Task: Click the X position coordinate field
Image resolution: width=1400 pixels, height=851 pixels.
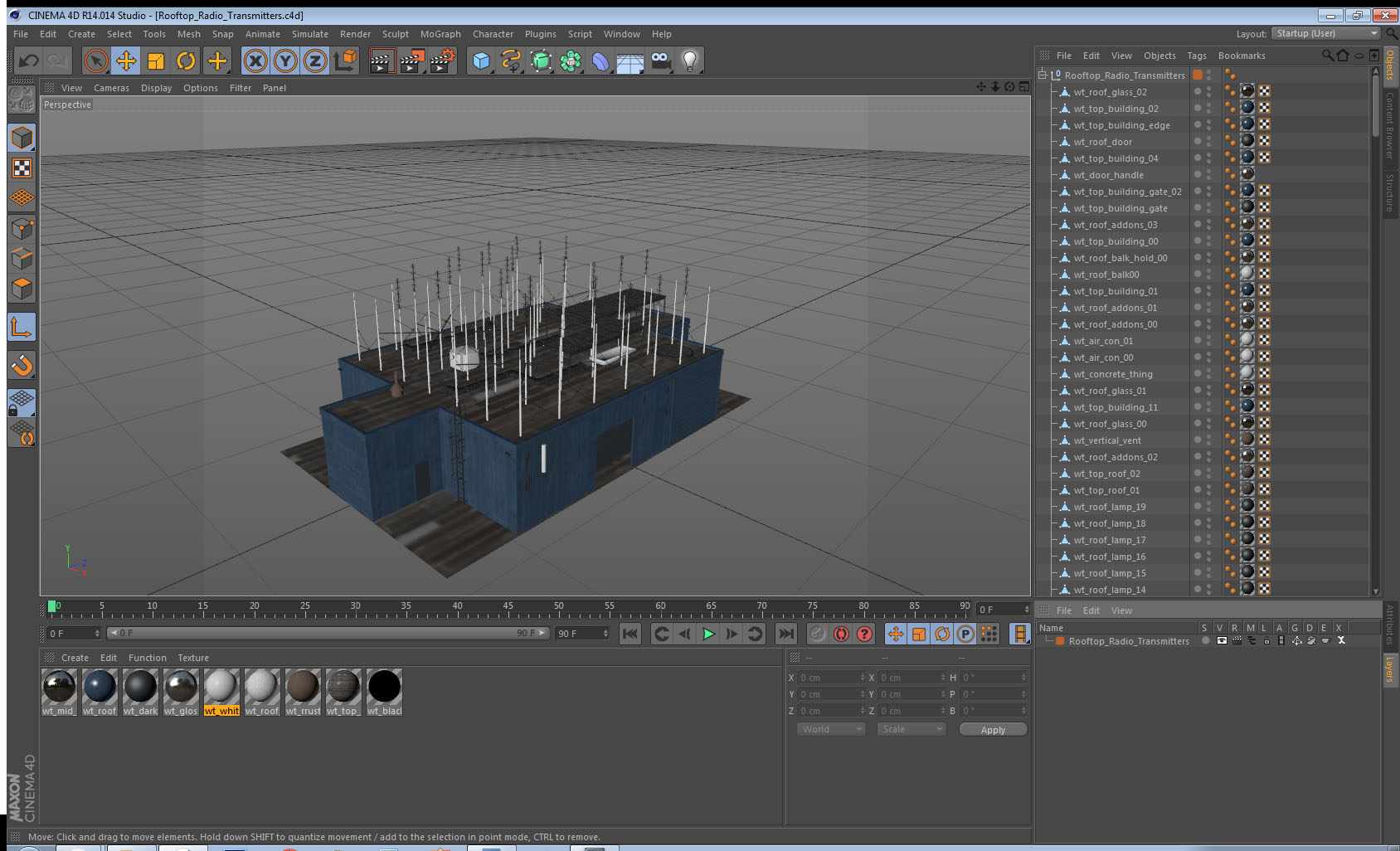Action: (831, 678)
